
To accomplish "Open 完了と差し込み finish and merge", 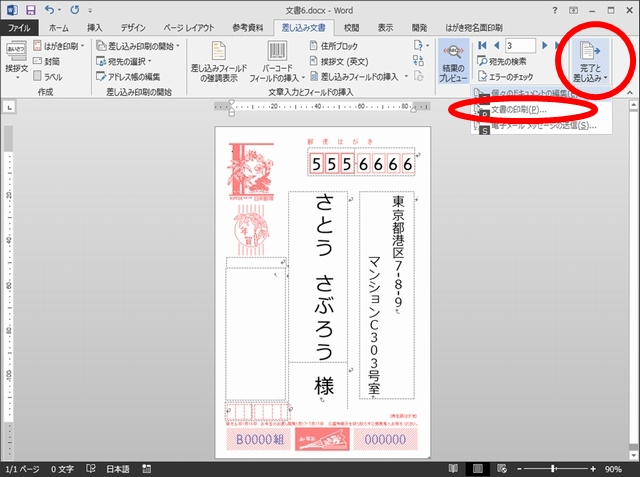I will coord(590,62).
